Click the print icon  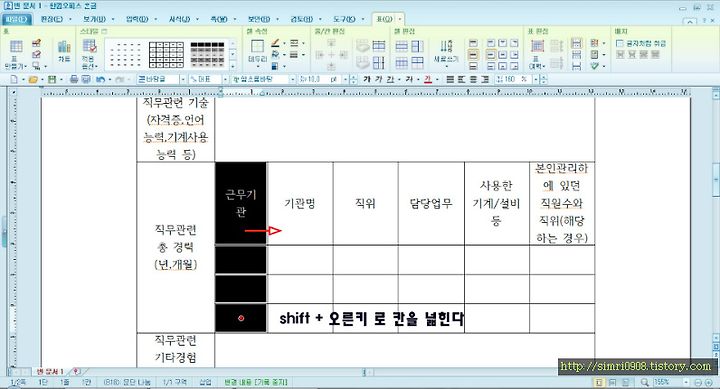(74, 79)
